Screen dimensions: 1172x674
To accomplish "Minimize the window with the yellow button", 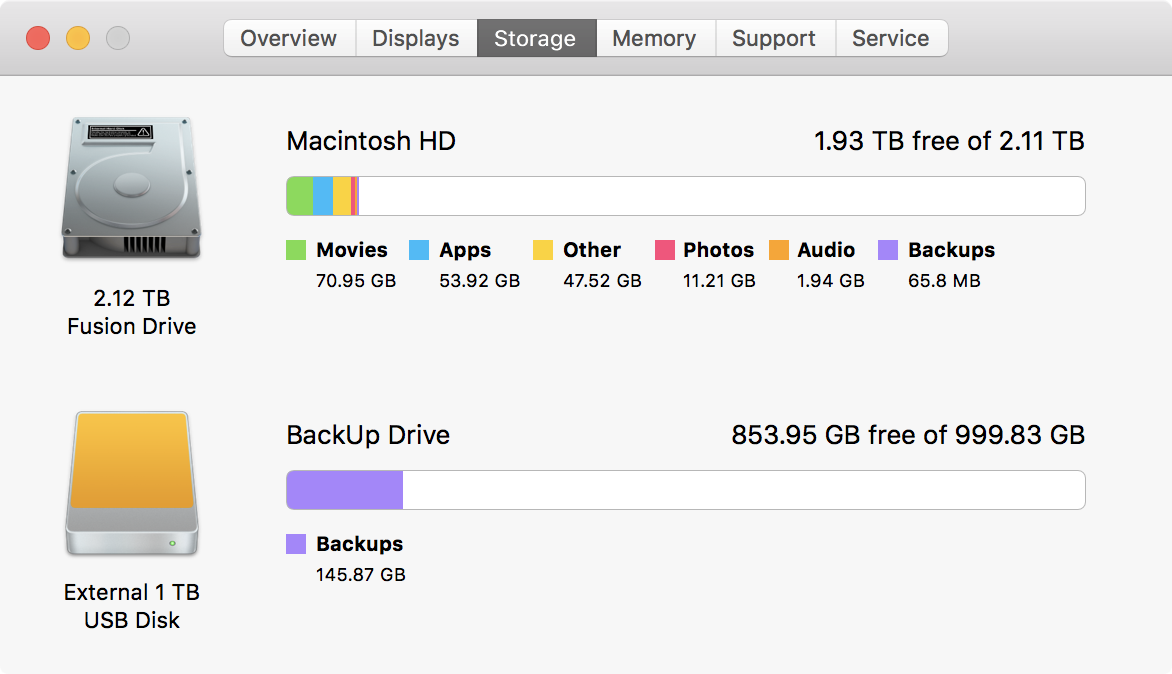I will 78,38.
